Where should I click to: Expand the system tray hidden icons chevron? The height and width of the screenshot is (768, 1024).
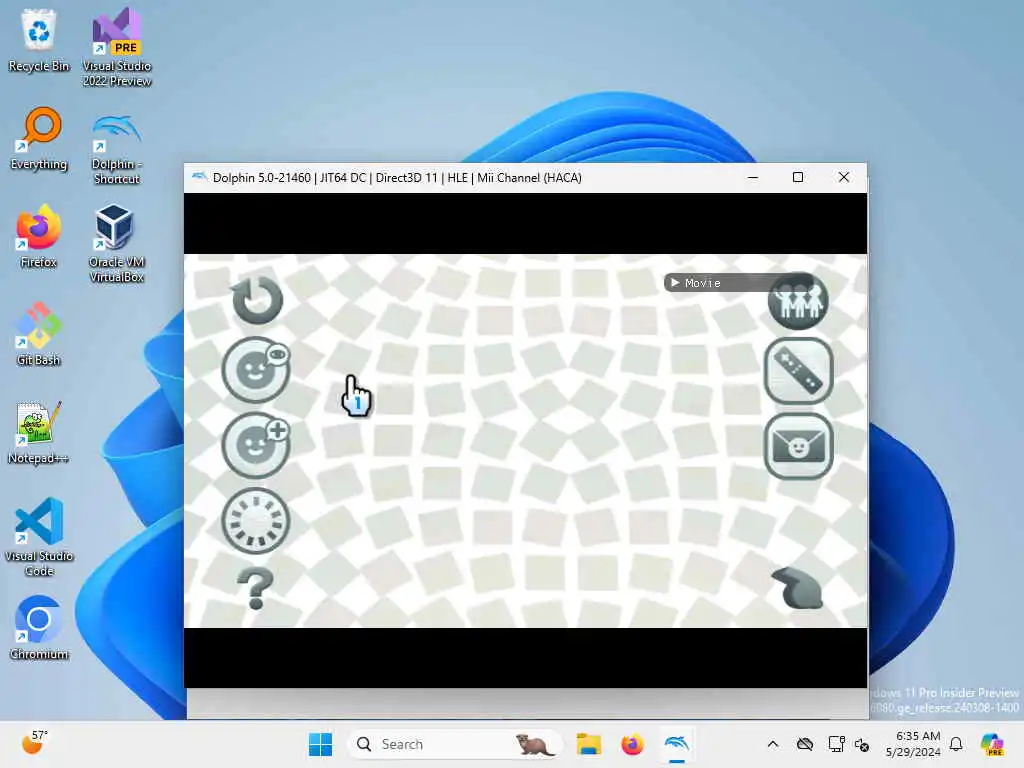coord(773,744)
